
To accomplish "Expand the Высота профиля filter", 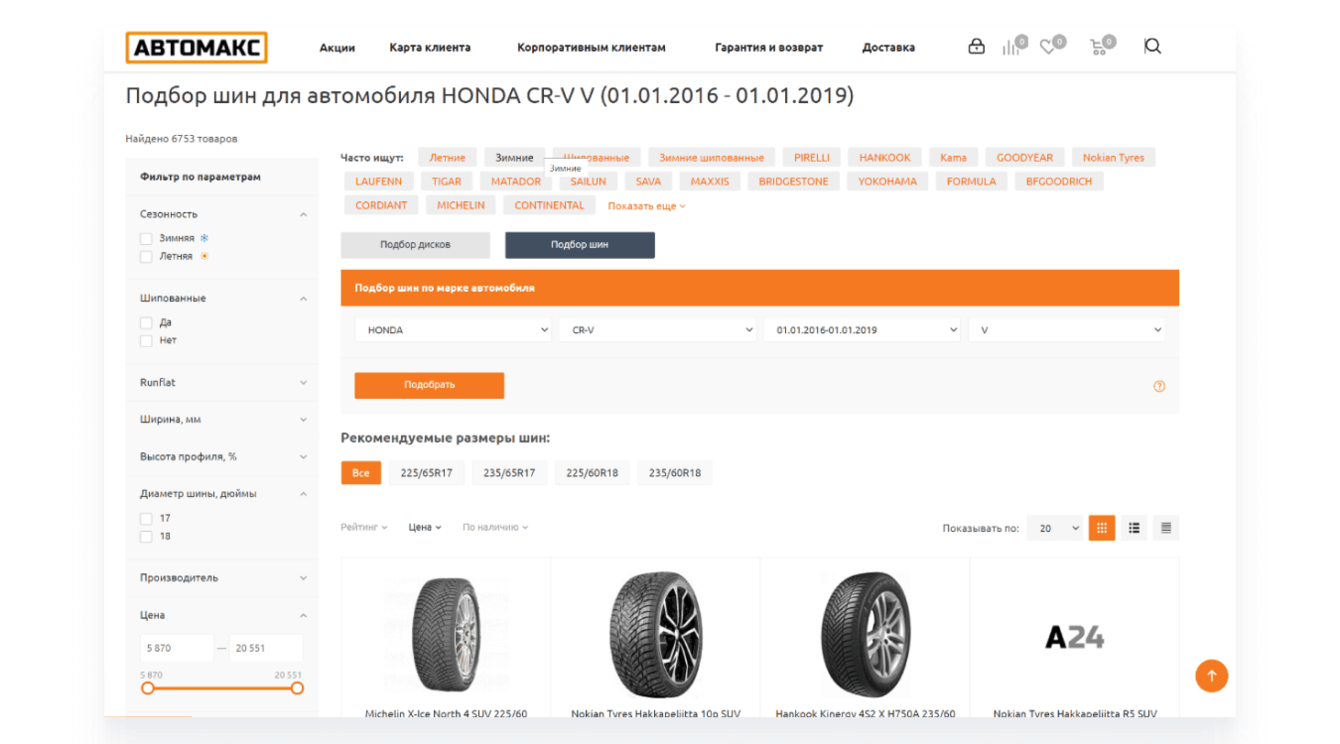I will click(303, 457).
